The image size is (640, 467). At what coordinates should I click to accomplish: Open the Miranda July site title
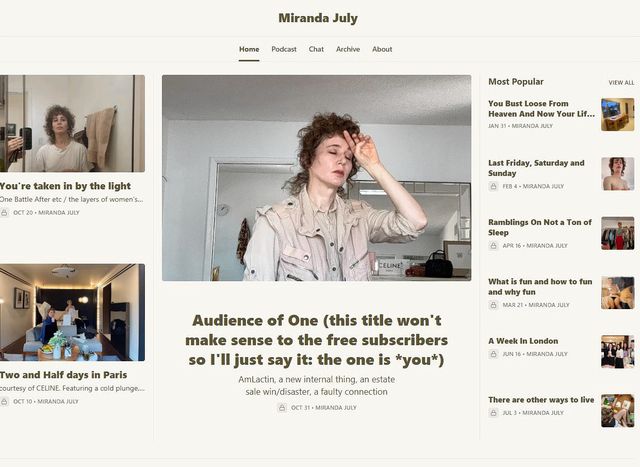point(318,18)
